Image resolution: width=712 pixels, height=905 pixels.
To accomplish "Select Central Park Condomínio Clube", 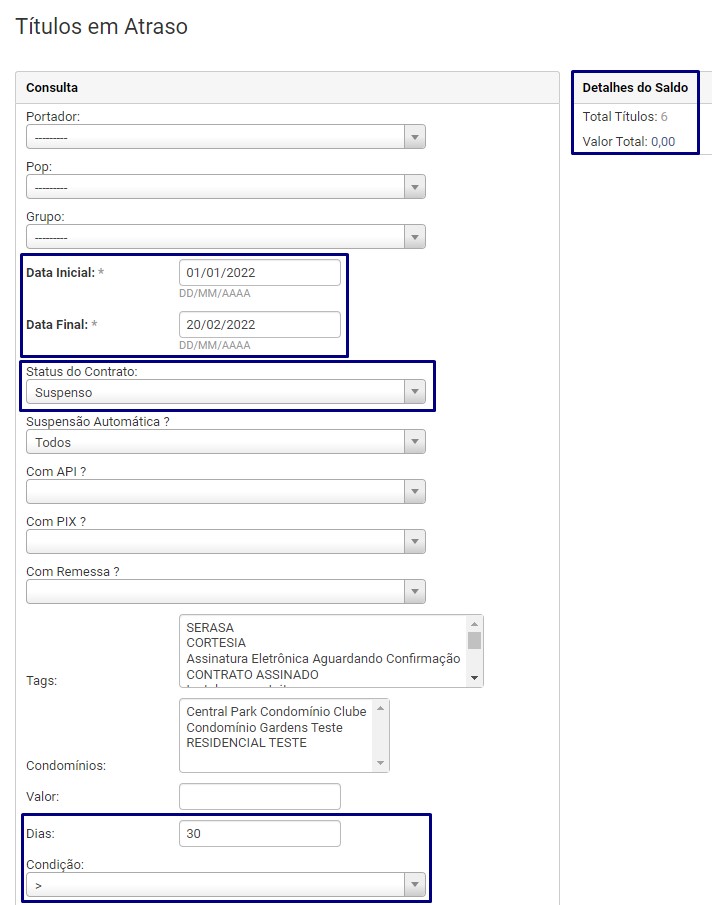I will click(276, 712).
